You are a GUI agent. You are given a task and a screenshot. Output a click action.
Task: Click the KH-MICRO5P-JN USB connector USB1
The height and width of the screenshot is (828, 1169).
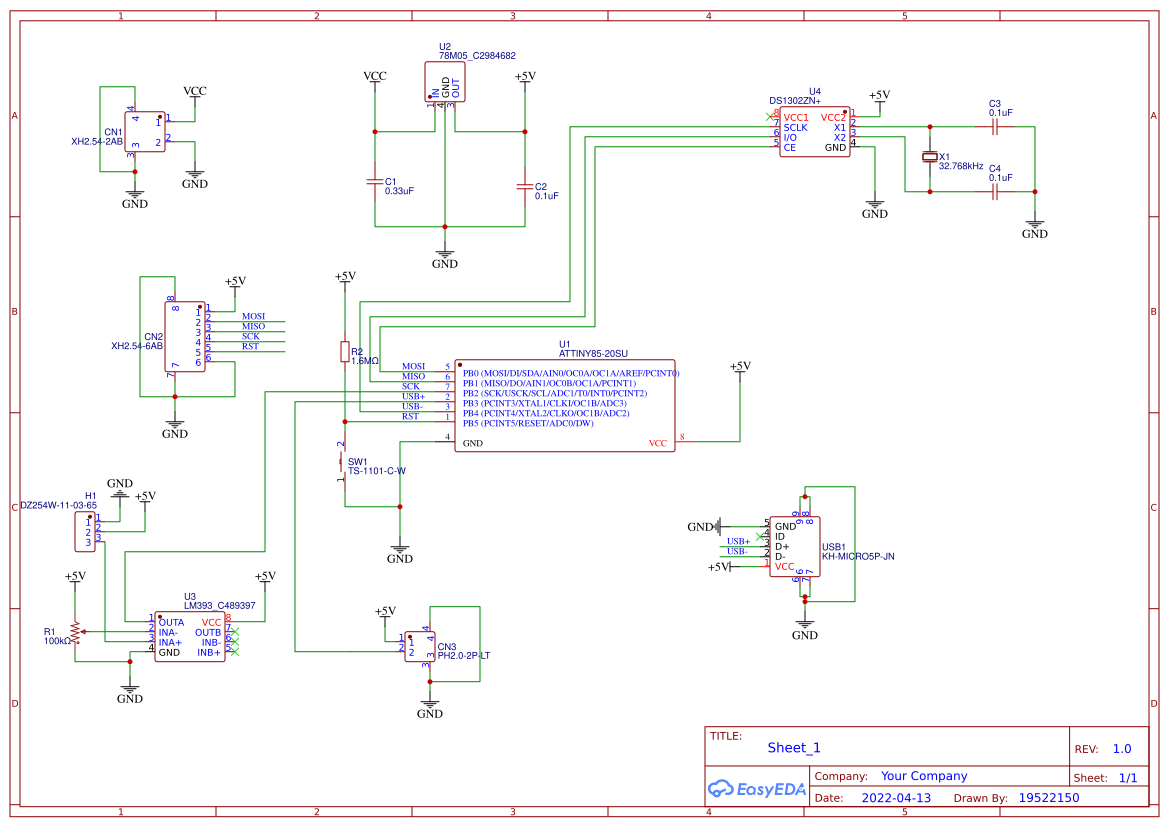795,545
